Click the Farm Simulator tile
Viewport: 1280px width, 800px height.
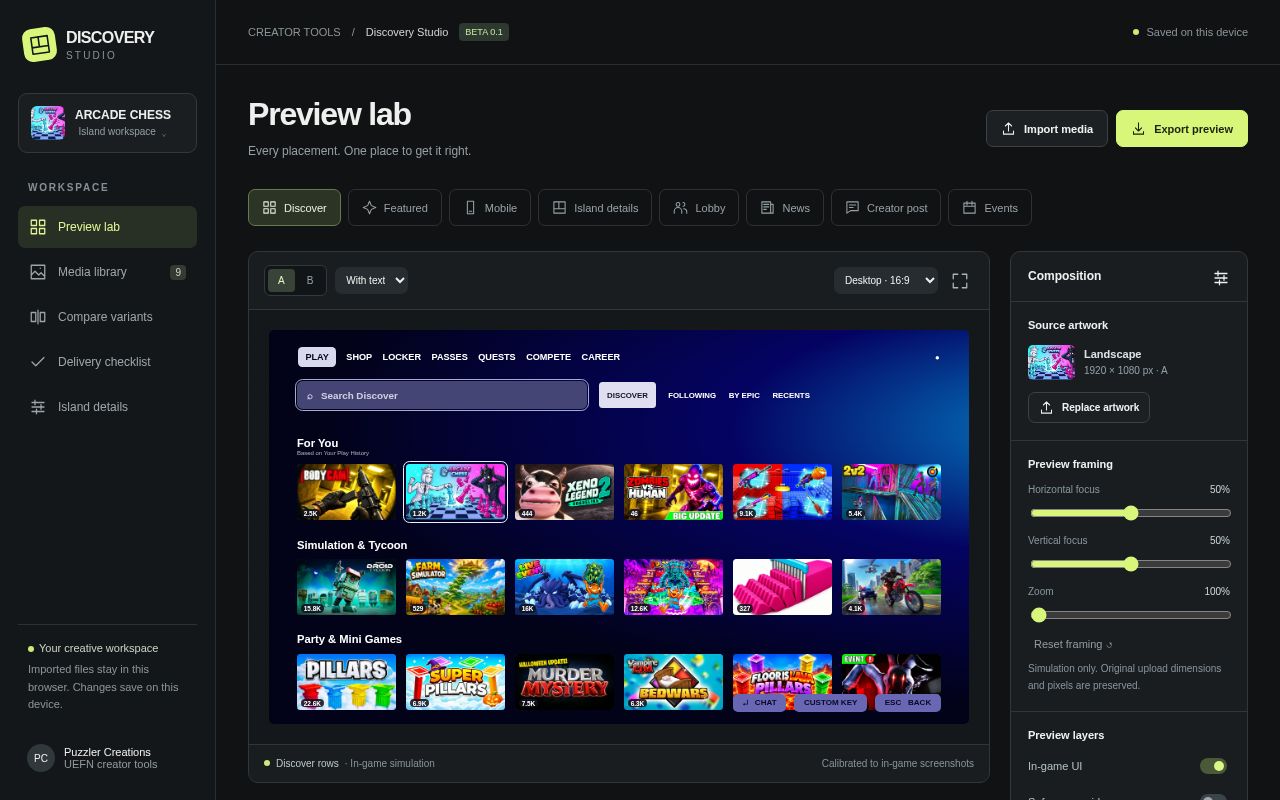pos(455,587)
